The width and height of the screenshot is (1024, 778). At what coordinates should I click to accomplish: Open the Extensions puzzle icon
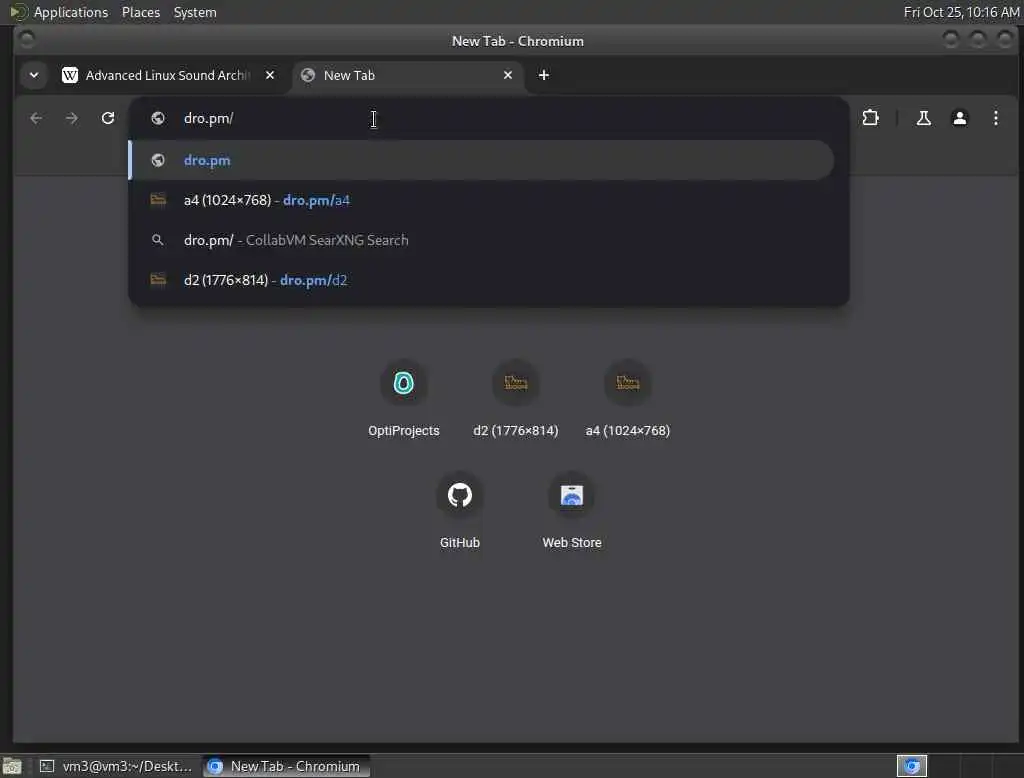point(870,118)
